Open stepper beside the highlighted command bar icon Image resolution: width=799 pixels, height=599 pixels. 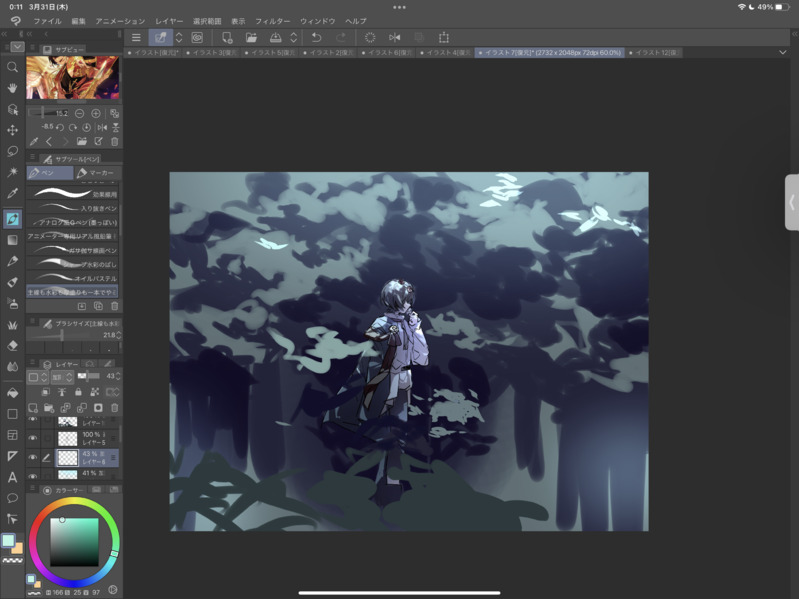pos(179,37)
